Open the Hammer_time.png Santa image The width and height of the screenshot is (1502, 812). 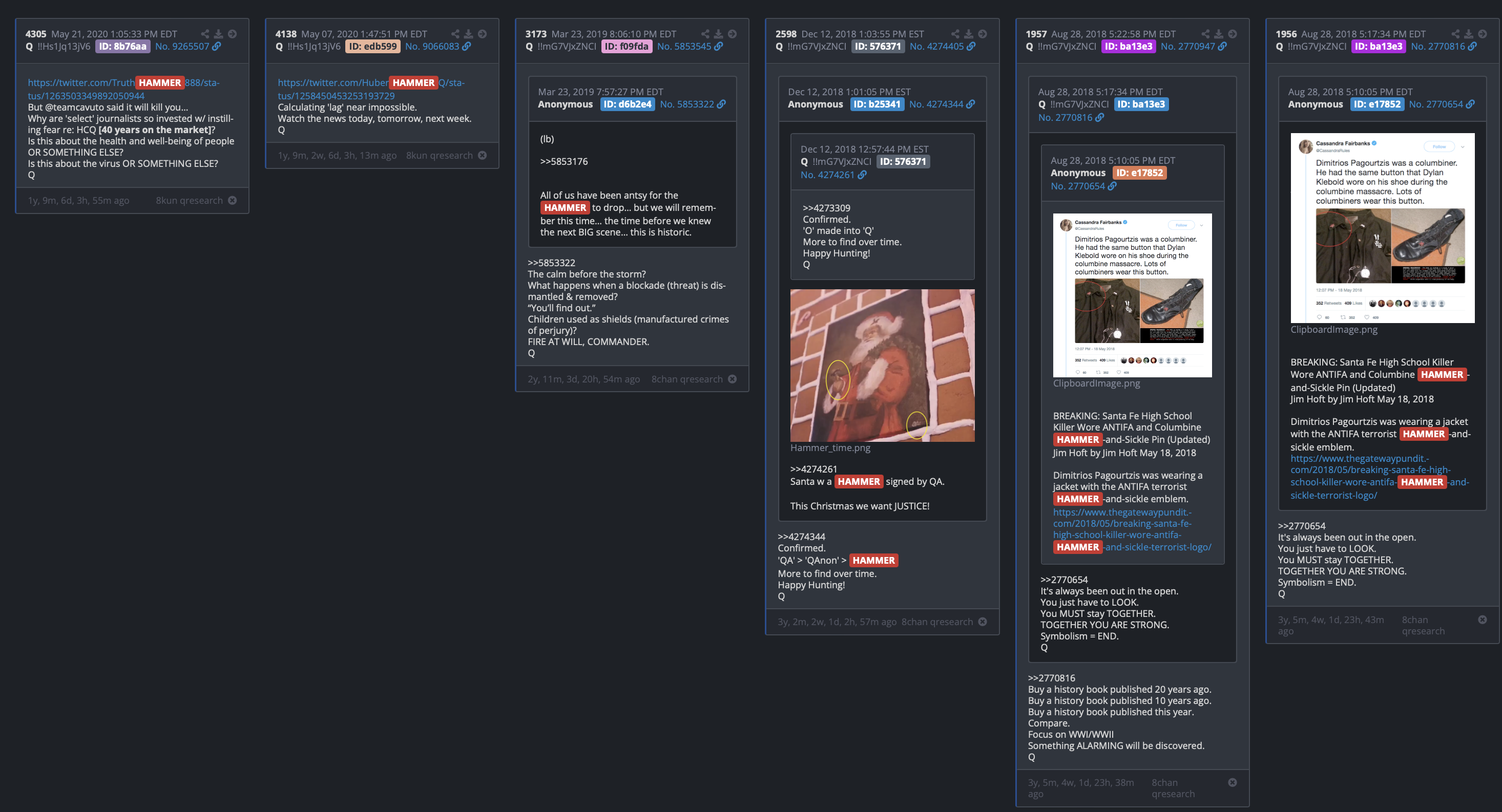tap(882, 366)
